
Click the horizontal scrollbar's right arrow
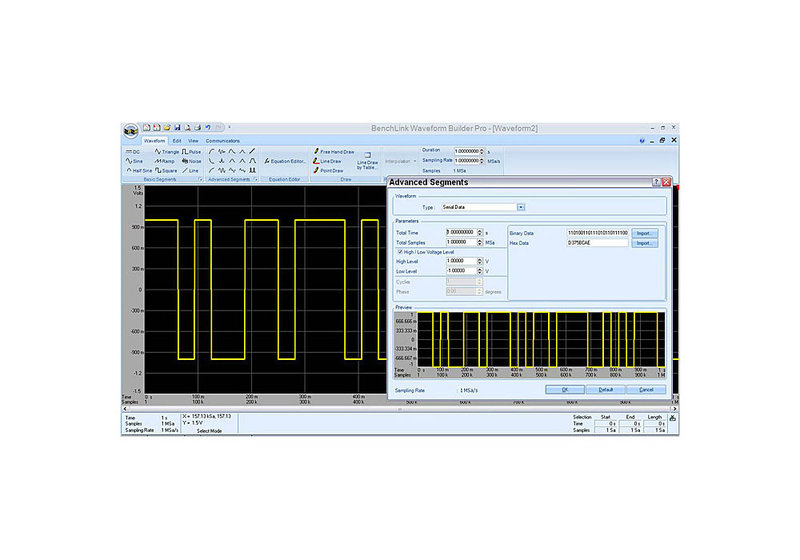674,409
